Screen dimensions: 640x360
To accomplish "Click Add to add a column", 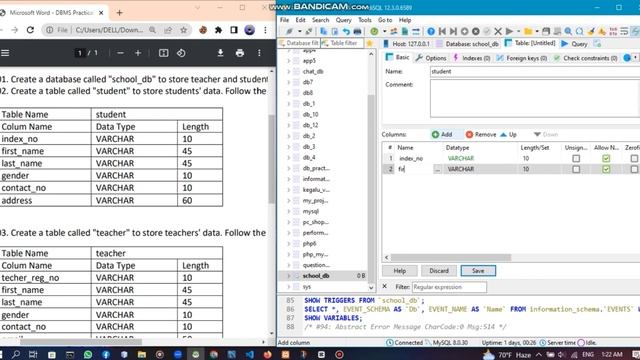I will [442, 134].
